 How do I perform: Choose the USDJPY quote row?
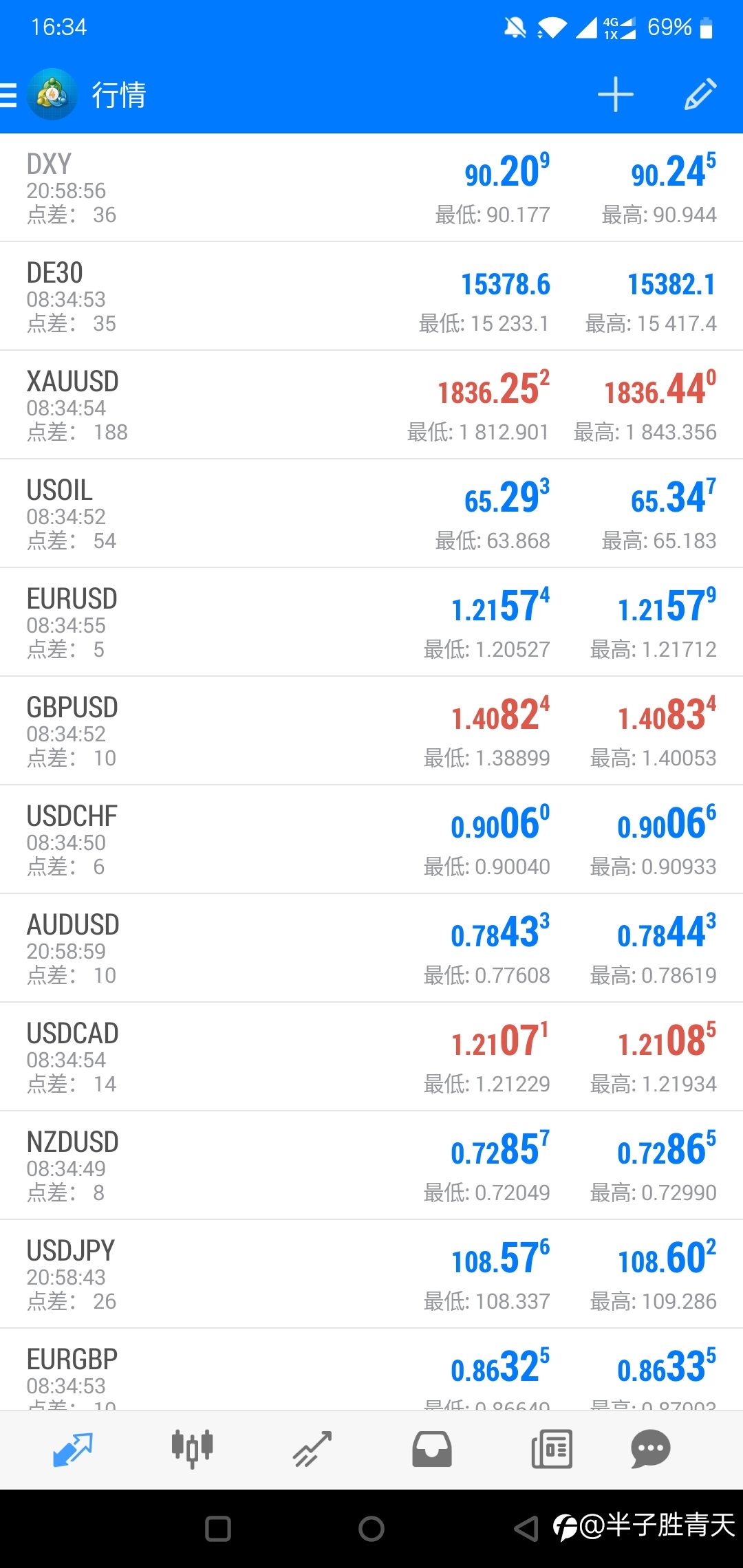(371, 1274)
